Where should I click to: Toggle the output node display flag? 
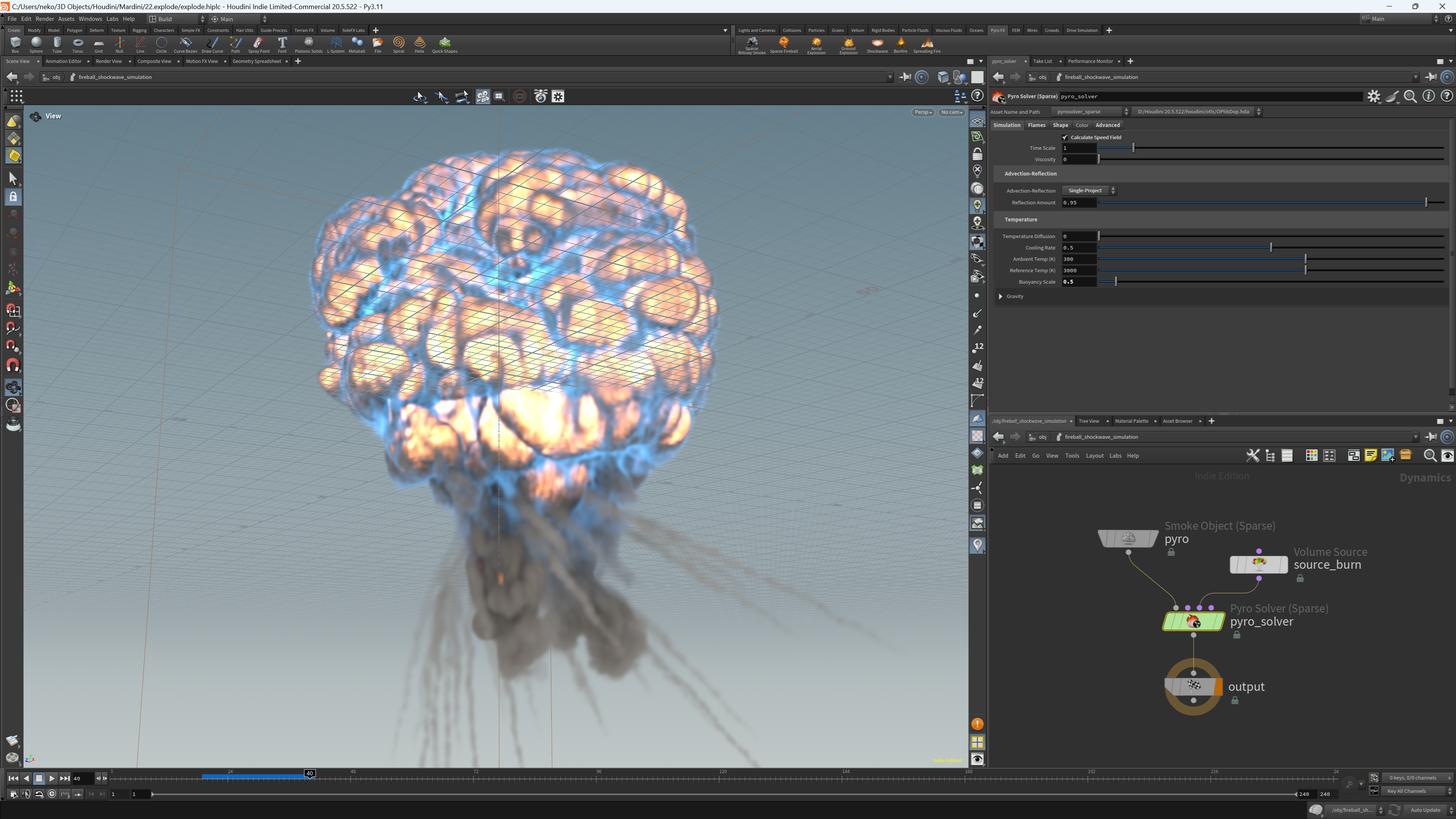pos(1218,687)
